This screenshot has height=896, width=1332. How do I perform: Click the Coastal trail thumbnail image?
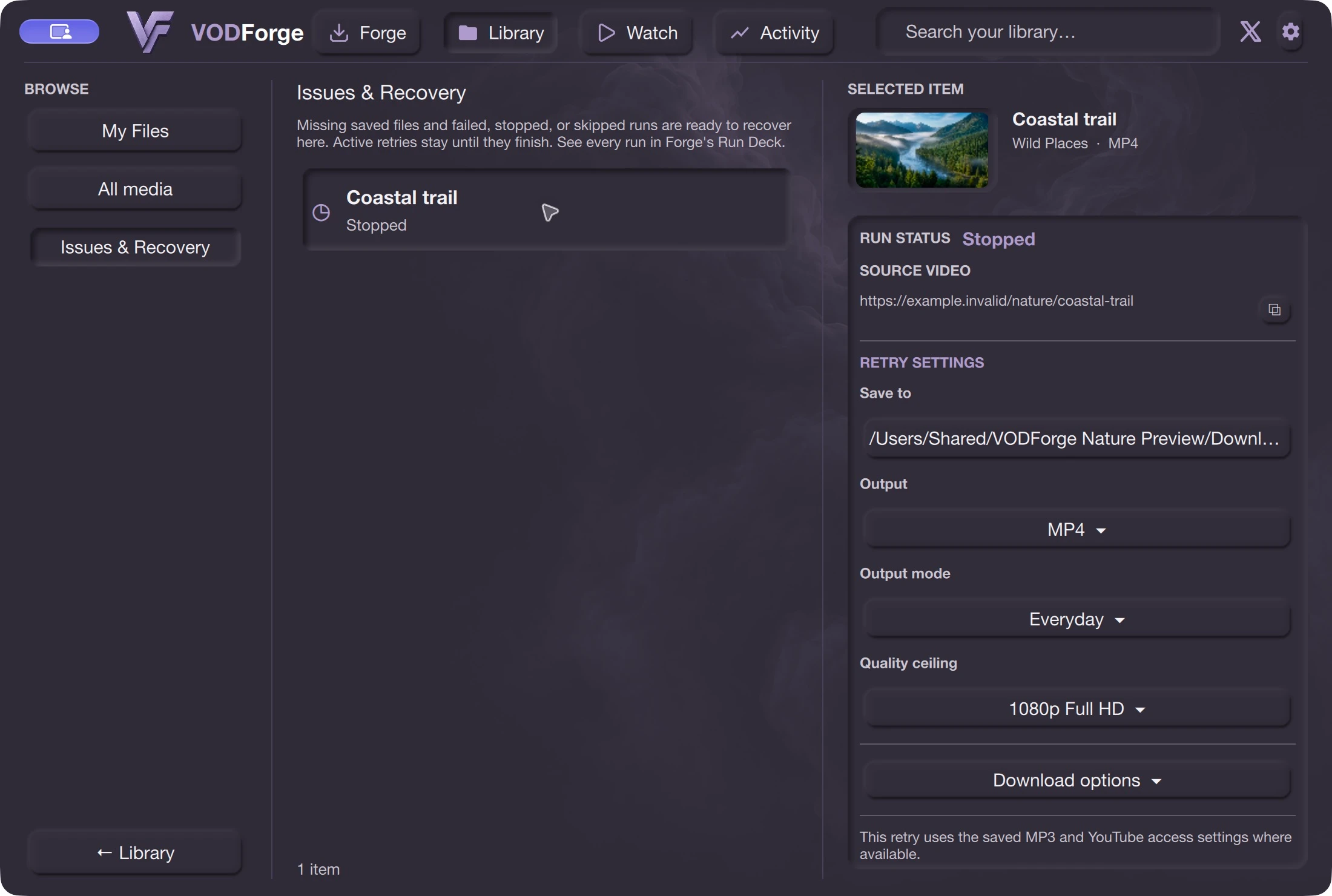pos(922,150)
